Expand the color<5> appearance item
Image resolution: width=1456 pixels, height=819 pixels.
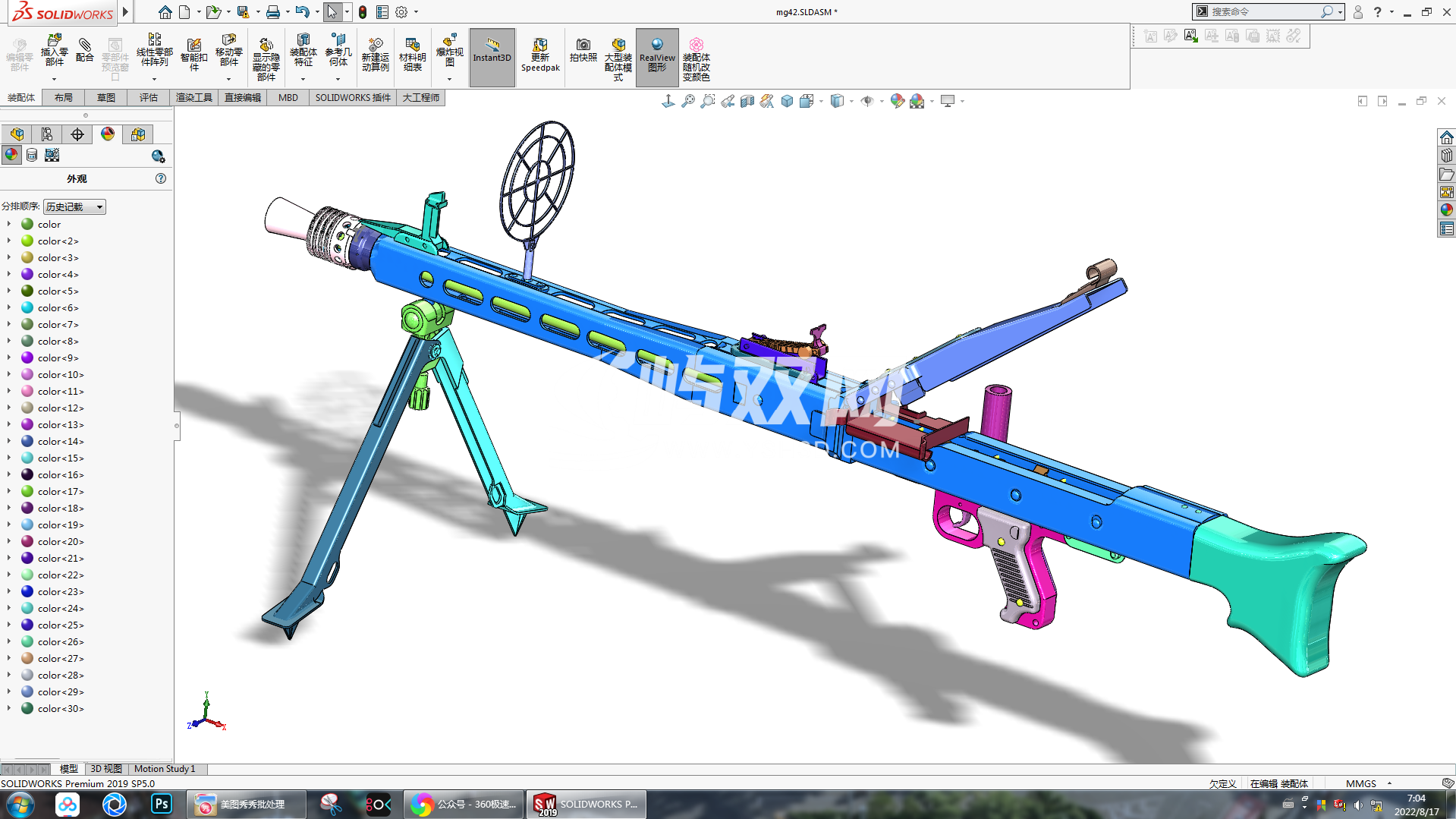point(9,291)
